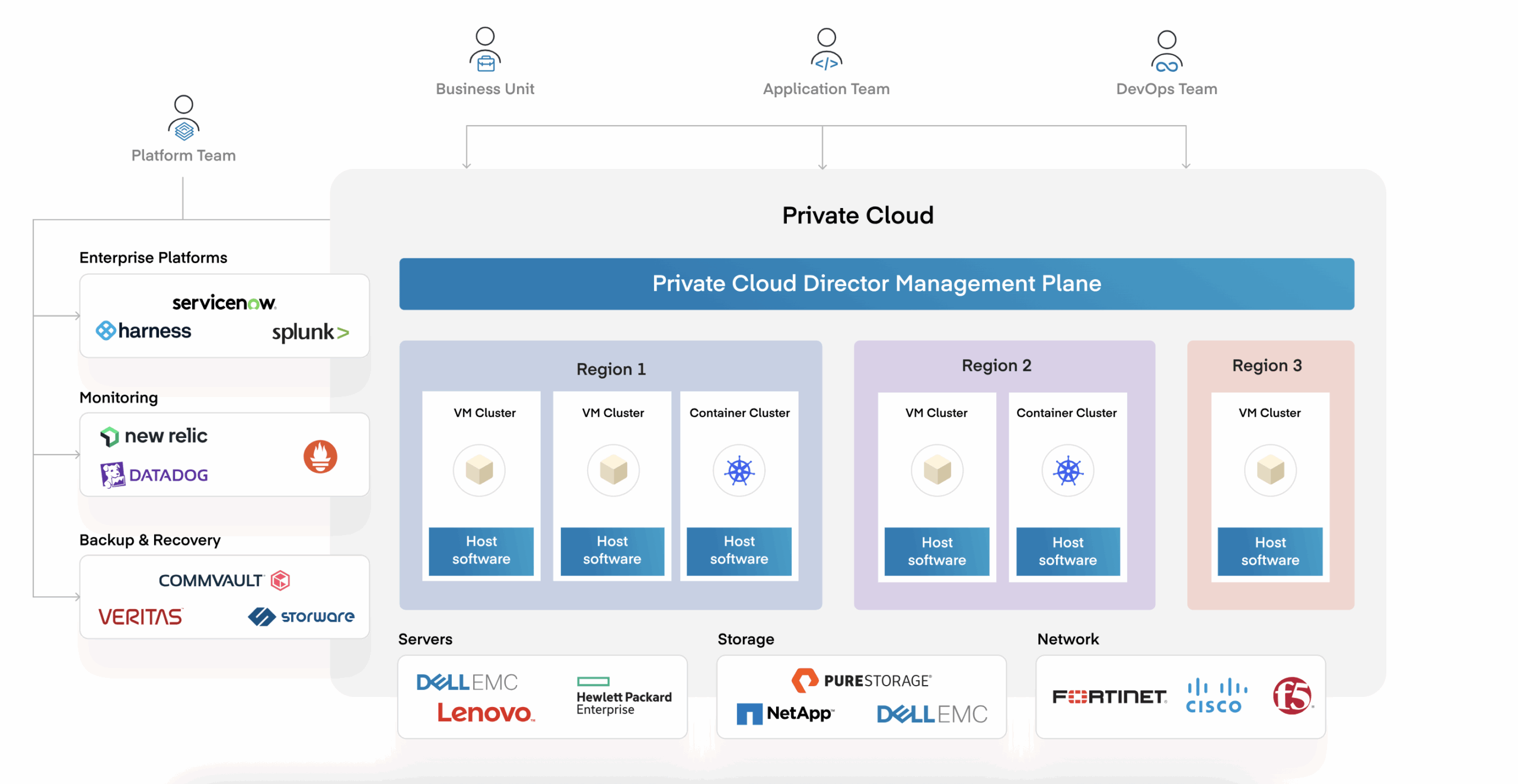Screen dimensions: 1518x784
Task: Click the Prometheus flame logo
Action: (320, 456)
